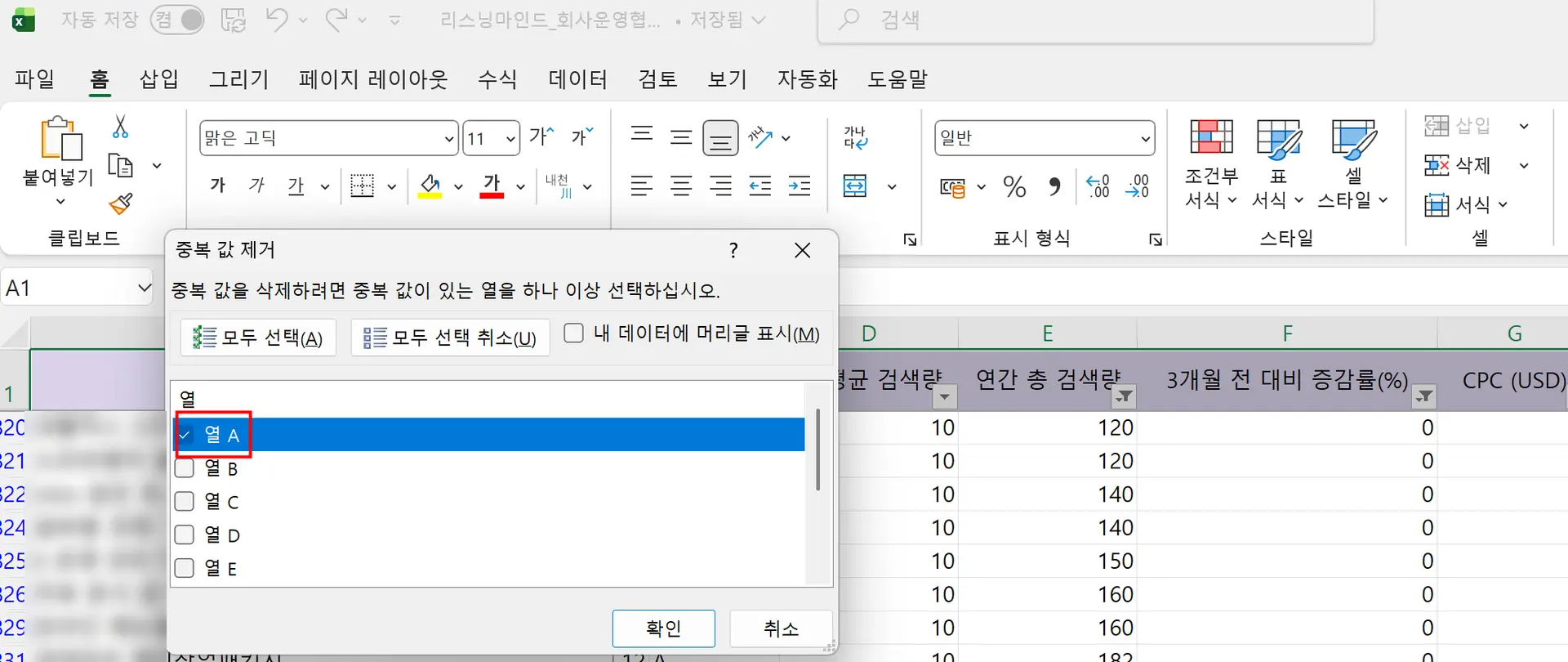Screen dimensions: 1568x662
Task: Check the 열 D checkbox
Action: click(x=185, y=535)
